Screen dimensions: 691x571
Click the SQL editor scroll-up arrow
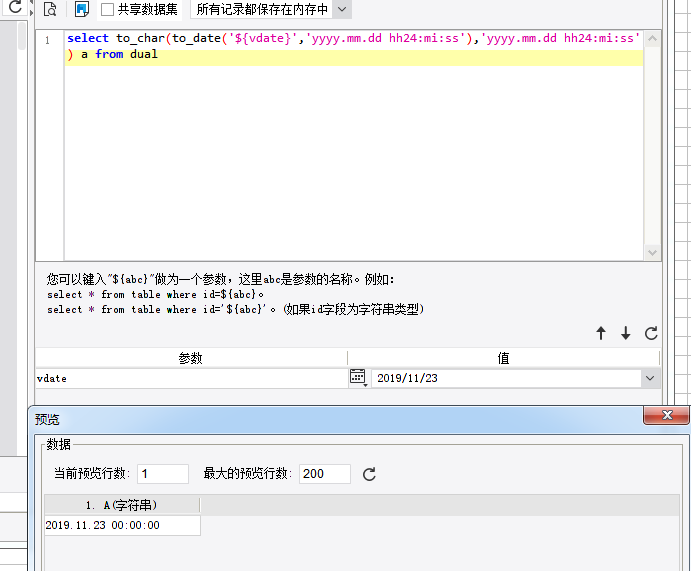[x=652, y=39]
